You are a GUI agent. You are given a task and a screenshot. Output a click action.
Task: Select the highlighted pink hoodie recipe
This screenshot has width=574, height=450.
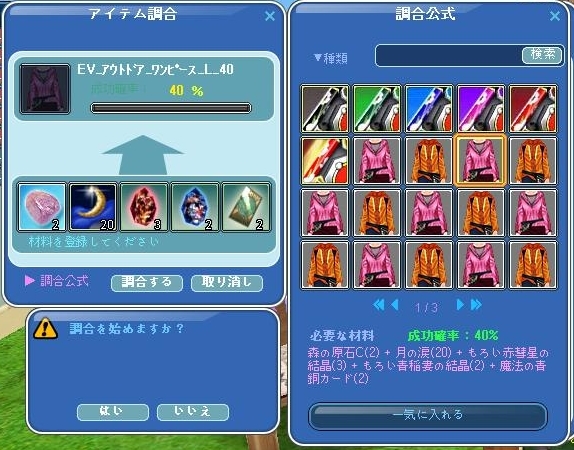click(481, 160)
